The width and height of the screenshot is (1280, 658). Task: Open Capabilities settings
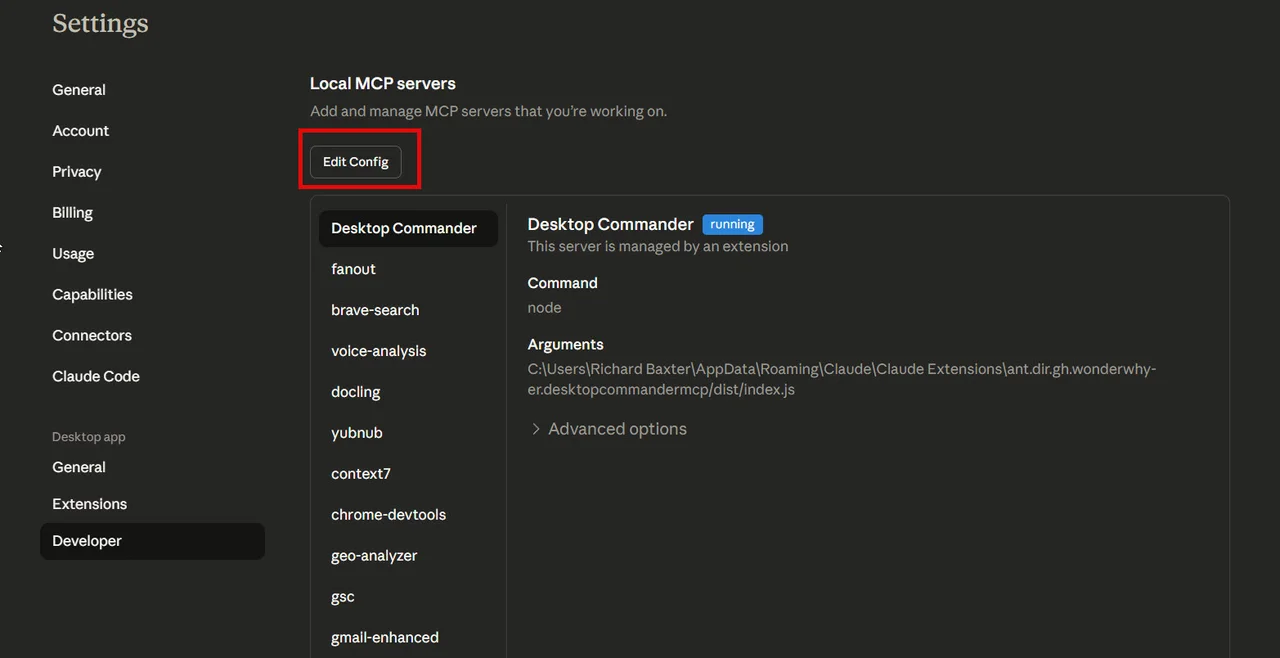[92, 295]
